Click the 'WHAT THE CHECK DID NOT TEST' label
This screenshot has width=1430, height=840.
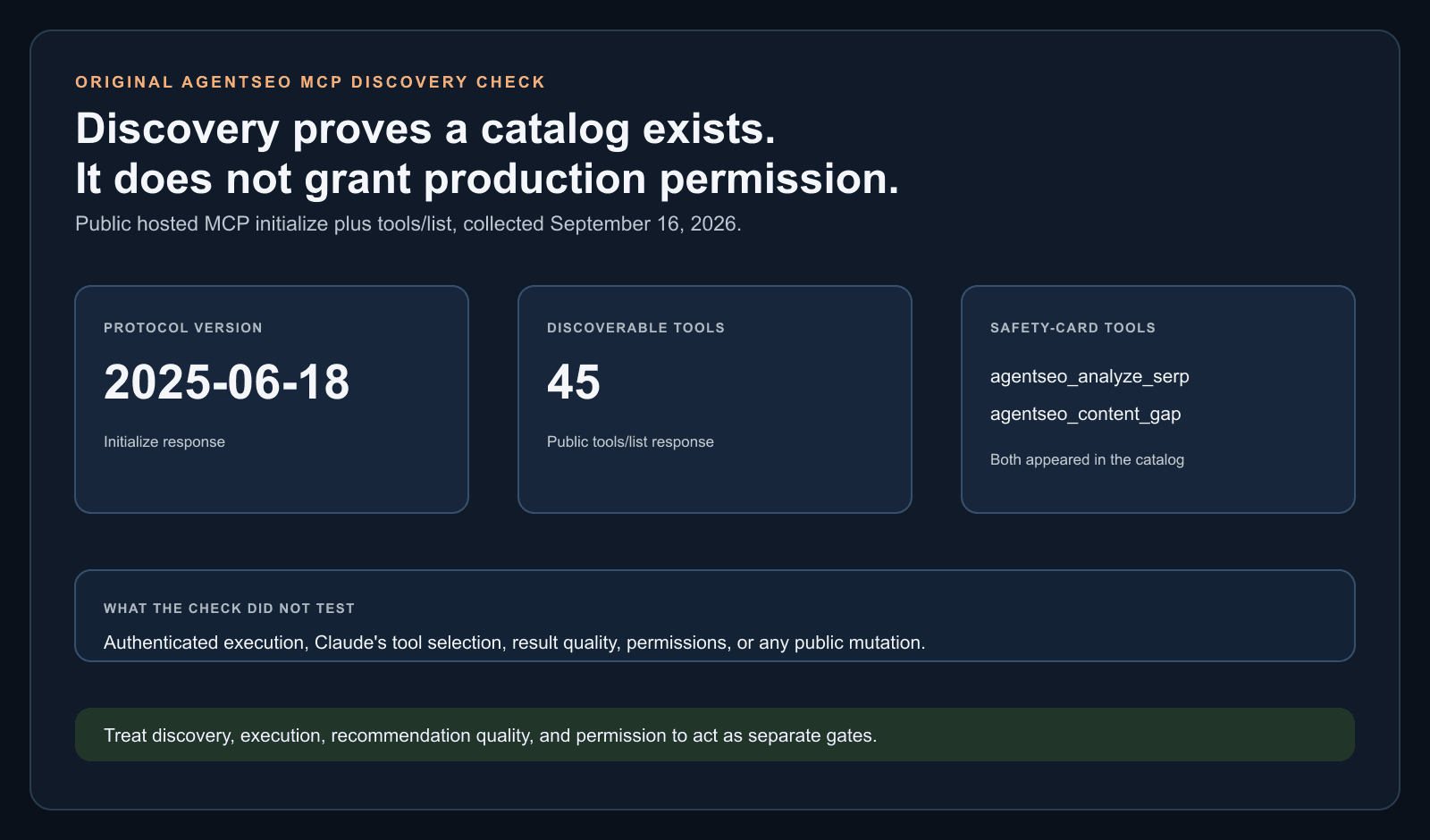(229, 609)
